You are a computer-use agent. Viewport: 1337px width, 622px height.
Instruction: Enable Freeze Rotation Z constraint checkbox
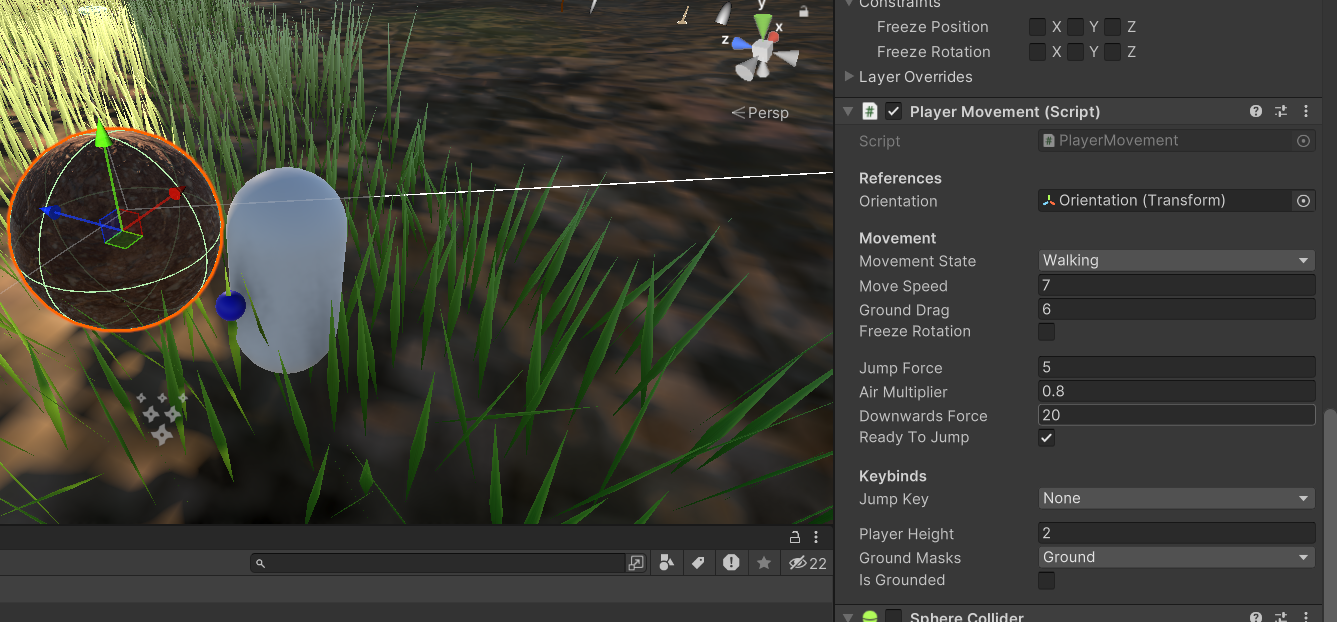click(1113, 52)
